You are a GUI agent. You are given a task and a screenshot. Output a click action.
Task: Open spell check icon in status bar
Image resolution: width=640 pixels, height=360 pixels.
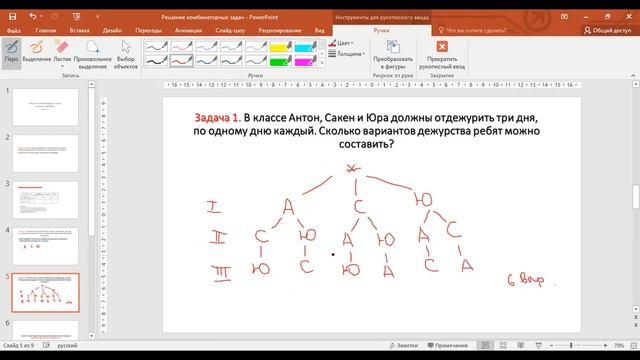tap(46, 345)
